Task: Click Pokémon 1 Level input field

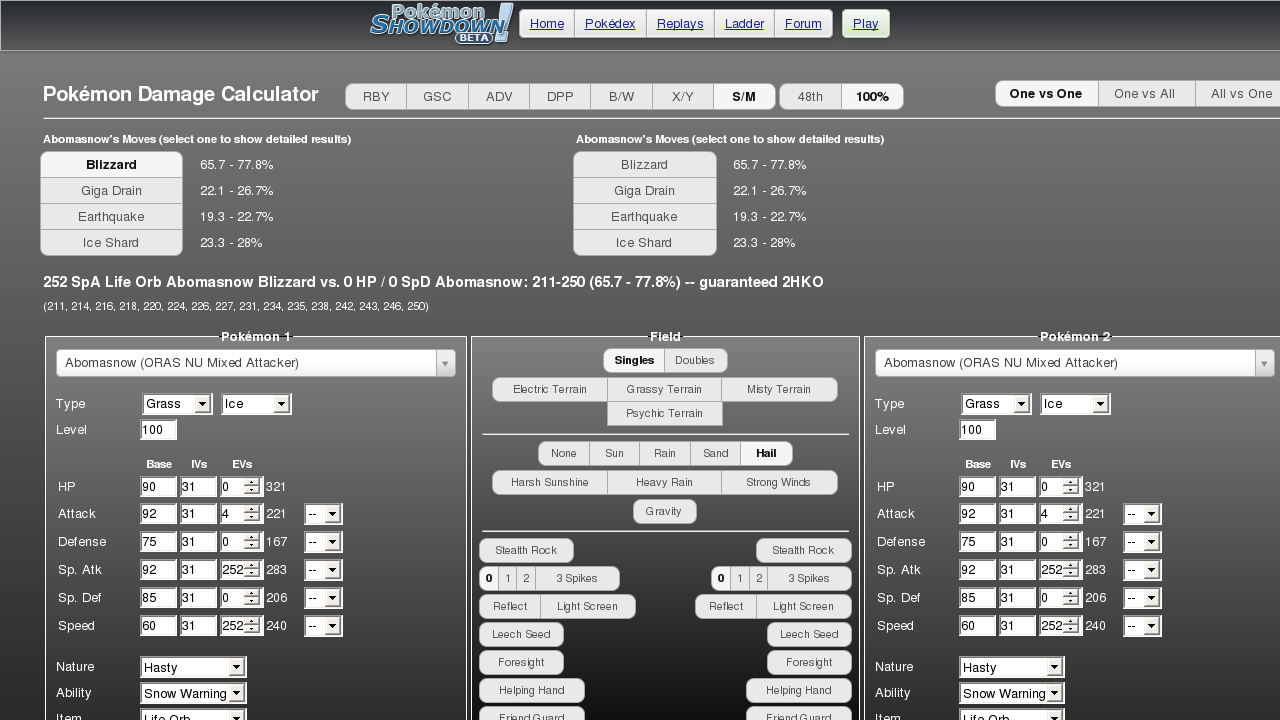Action: point(159,430)
